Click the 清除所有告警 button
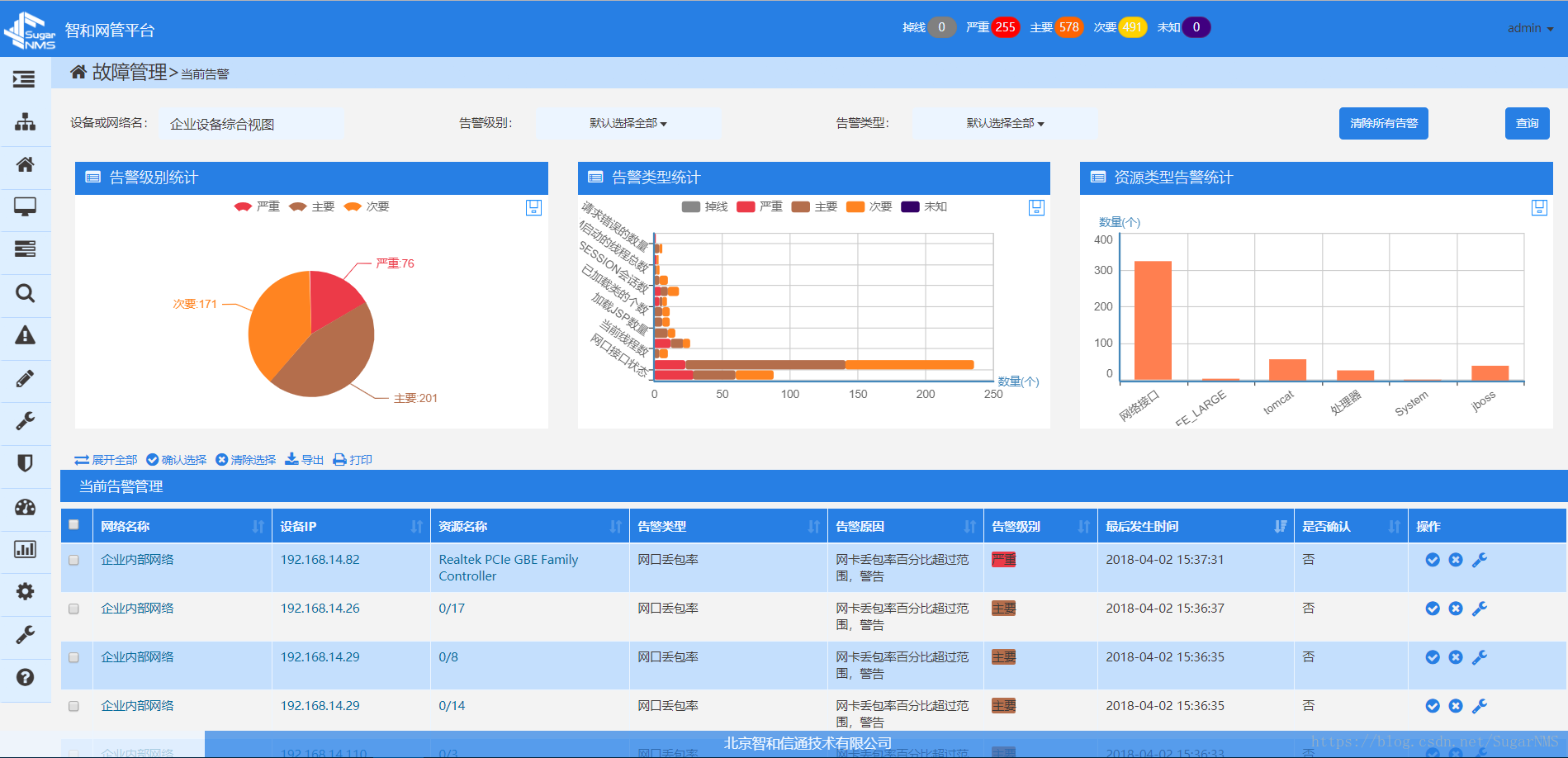Image resolution: width=1568 pixels, height=758 pixels. 1383,123
